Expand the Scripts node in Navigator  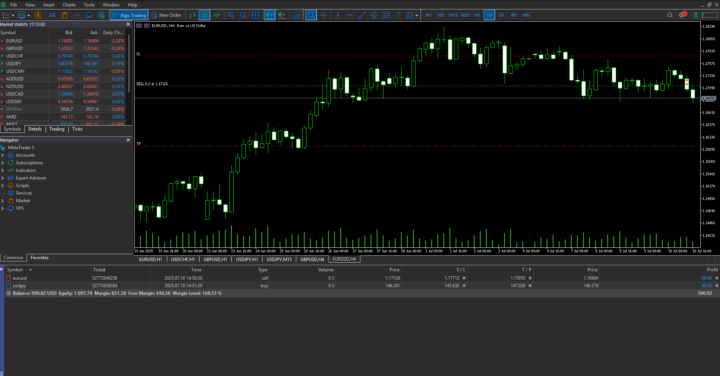3,185
